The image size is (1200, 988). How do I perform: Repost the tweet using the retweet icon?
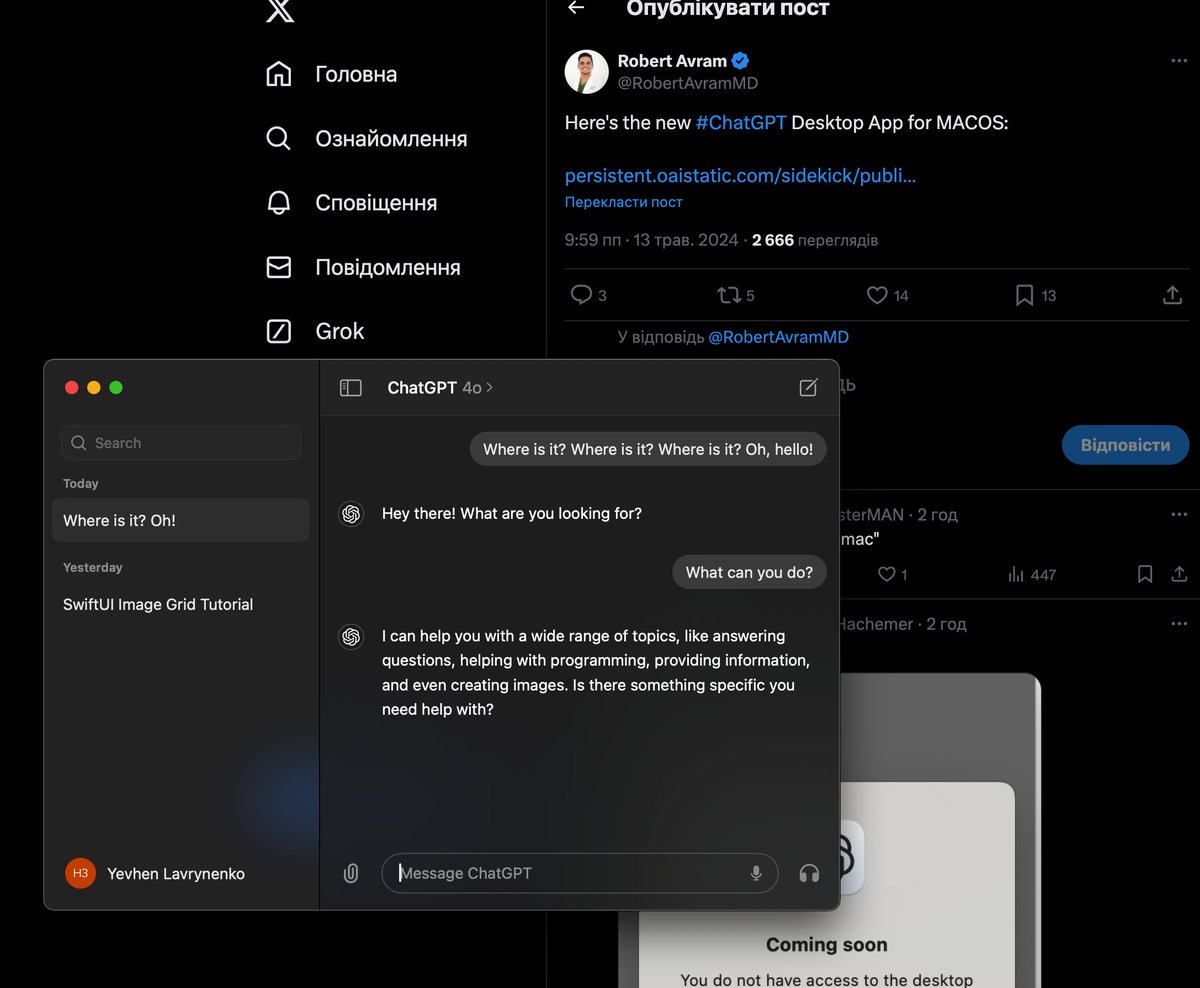click(x=729, y=295)
